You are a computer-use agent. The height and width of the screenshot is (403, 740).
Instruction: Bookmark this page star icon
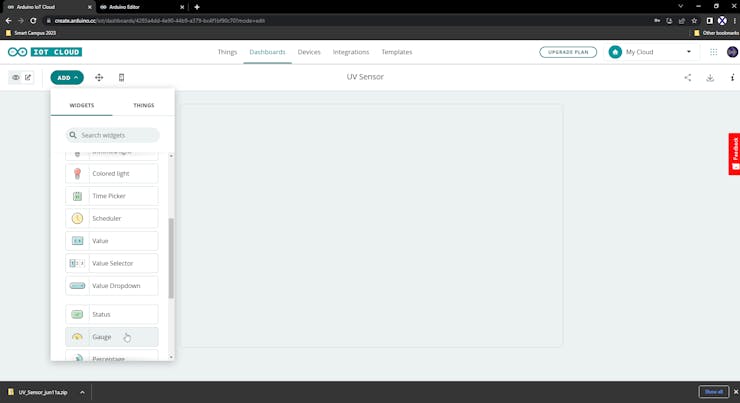694,21
